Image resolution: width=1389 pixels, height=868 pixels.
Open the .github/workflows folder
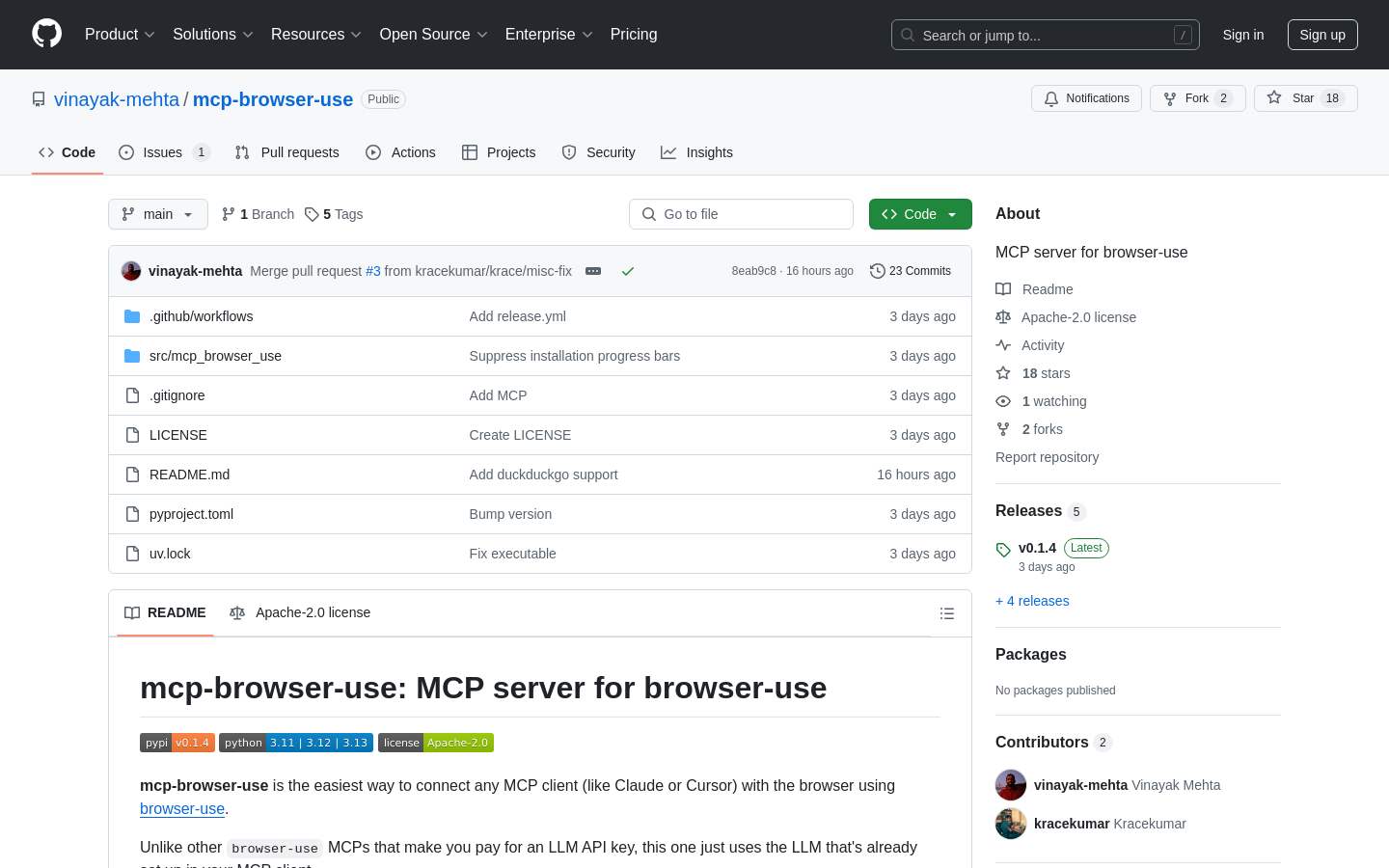[201, 316]
